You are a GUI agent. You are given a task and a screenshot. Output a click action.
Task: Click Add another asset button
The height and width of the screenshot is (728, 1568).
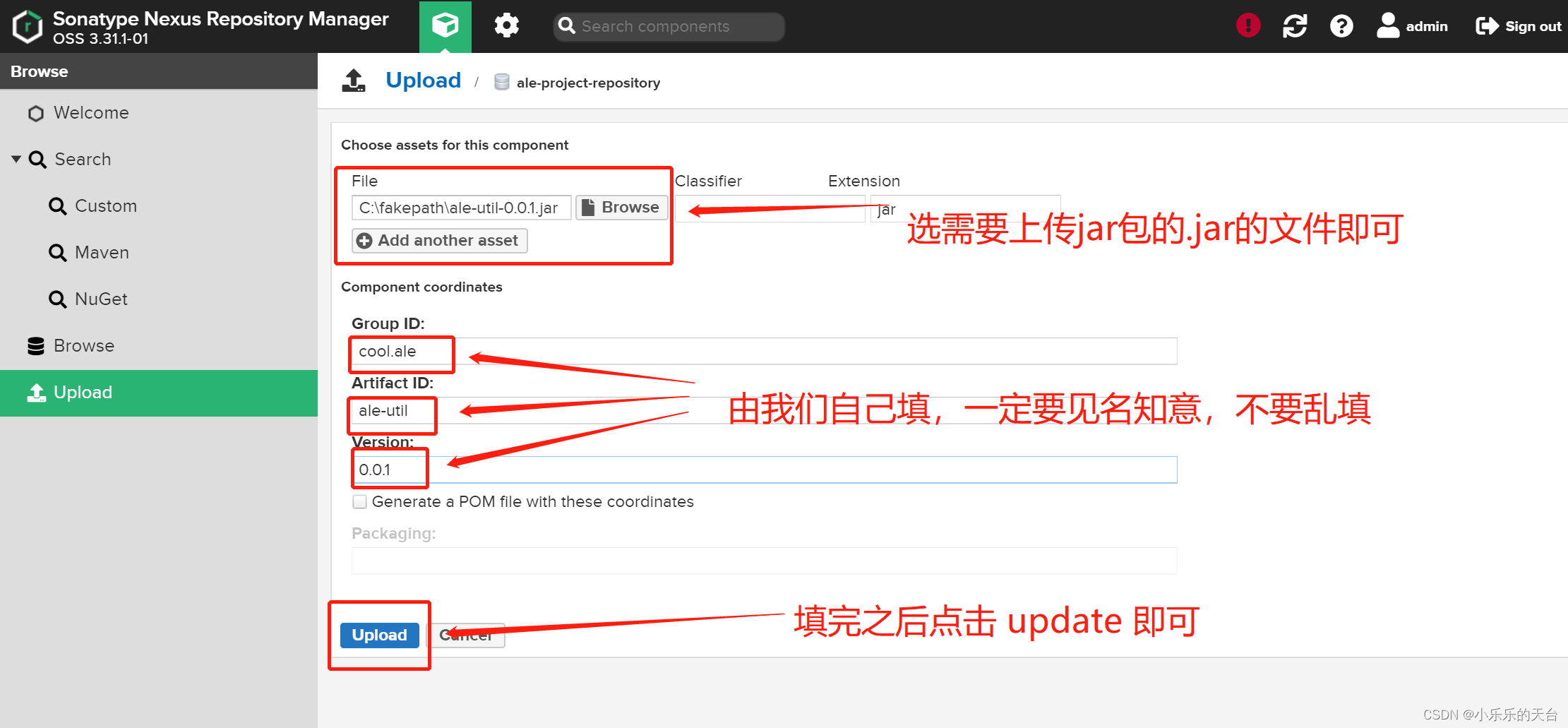point(440,241)
